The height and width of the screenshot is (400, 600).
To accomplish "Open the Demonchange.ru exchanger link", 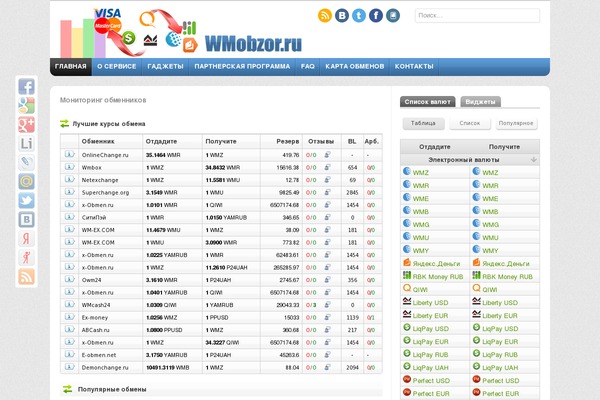I will (x=105, y=367).
